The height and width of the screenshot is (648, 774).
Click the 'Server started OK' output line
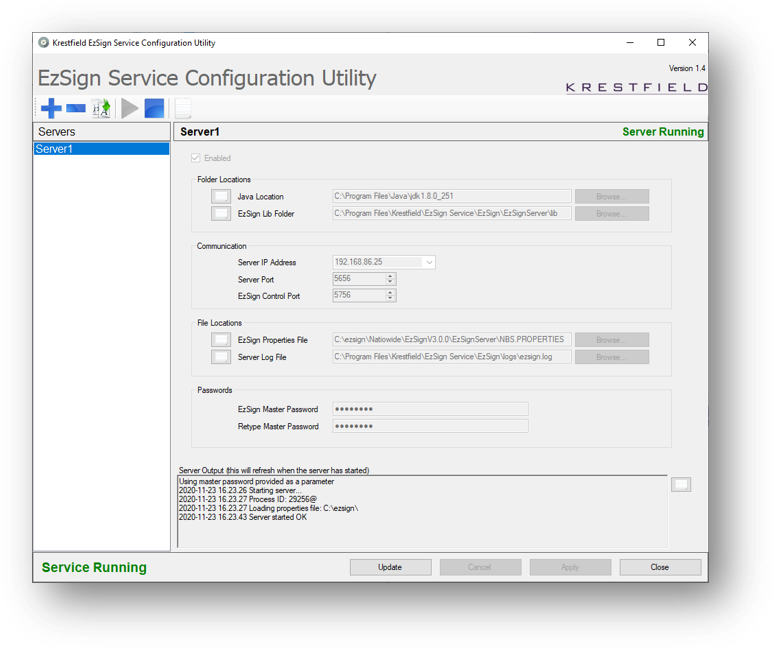243,517
